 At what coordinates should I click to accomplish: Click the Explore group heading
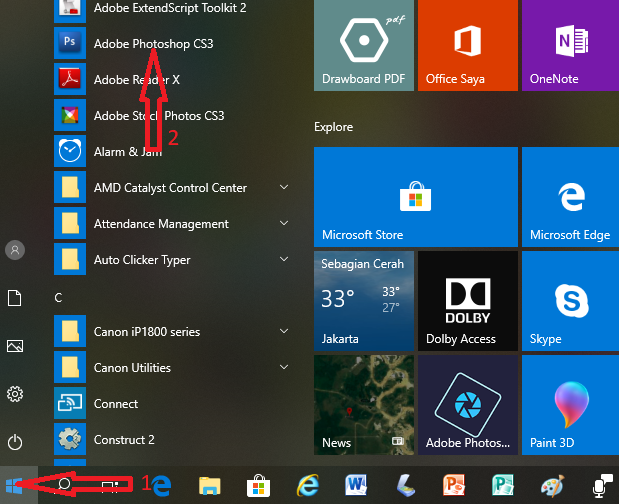point(334,127)
